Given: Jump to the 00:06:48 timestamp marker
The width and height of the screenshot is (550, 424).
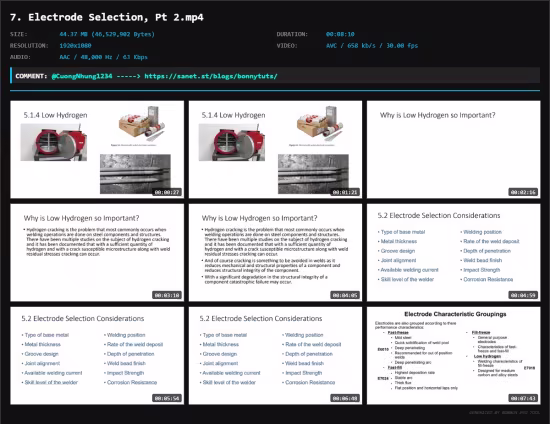Looking at the screenshot, I should click(345, 398).
